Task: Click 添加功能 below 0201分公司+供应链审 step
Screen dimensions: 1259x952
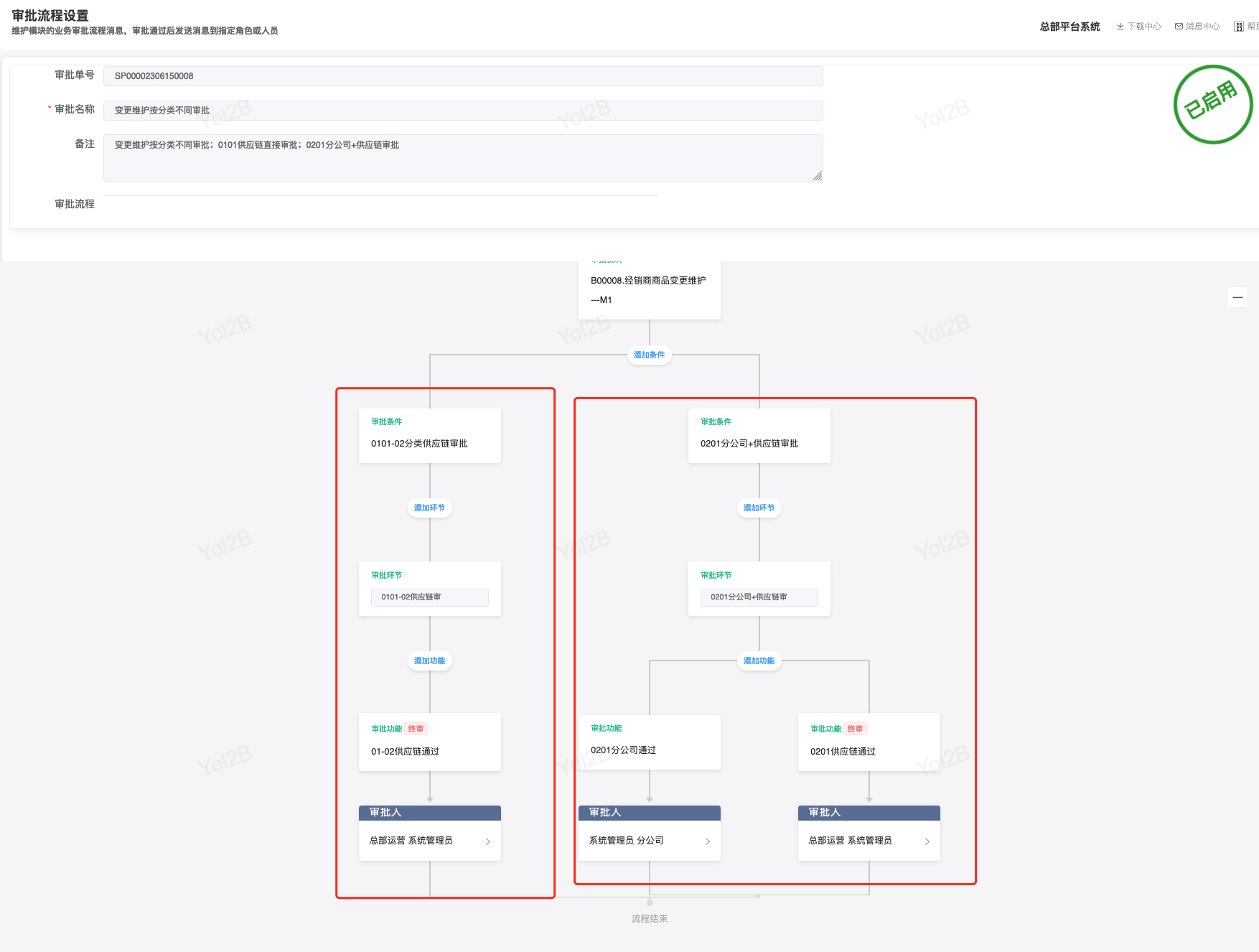Action: [759, 661]
